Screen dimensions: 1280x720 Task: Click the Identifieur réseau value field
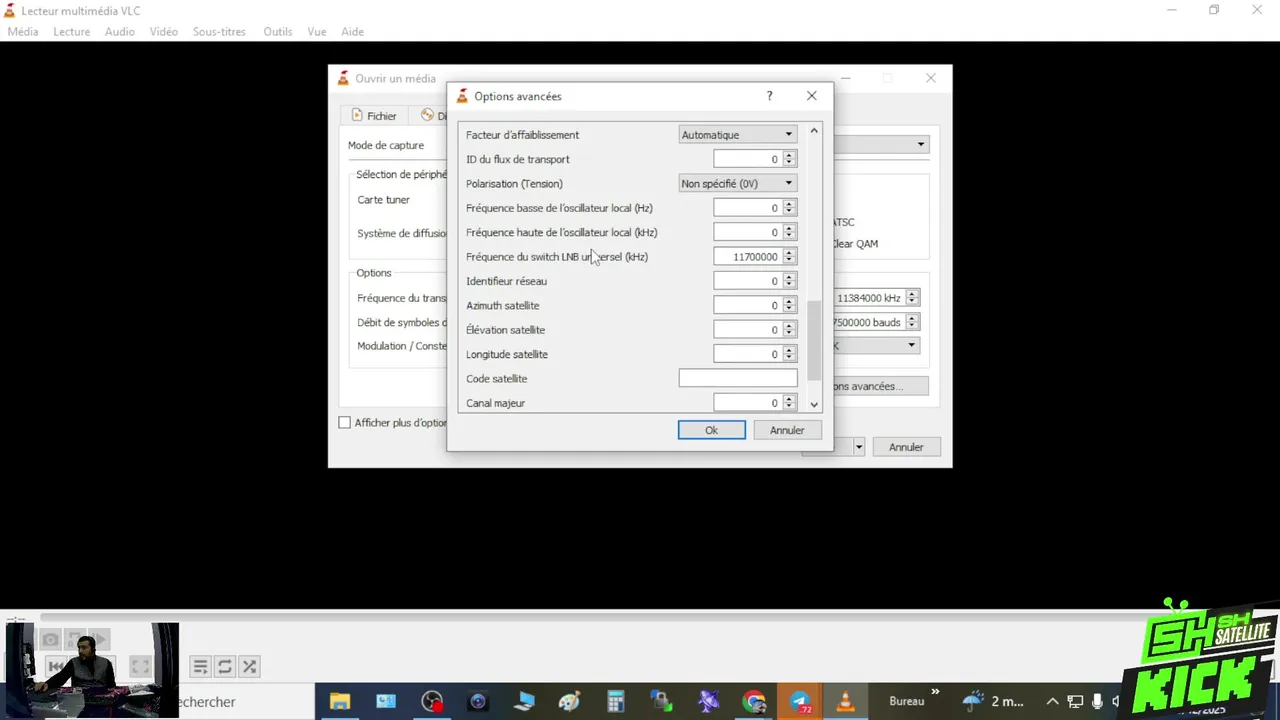(x=747, y=281)
